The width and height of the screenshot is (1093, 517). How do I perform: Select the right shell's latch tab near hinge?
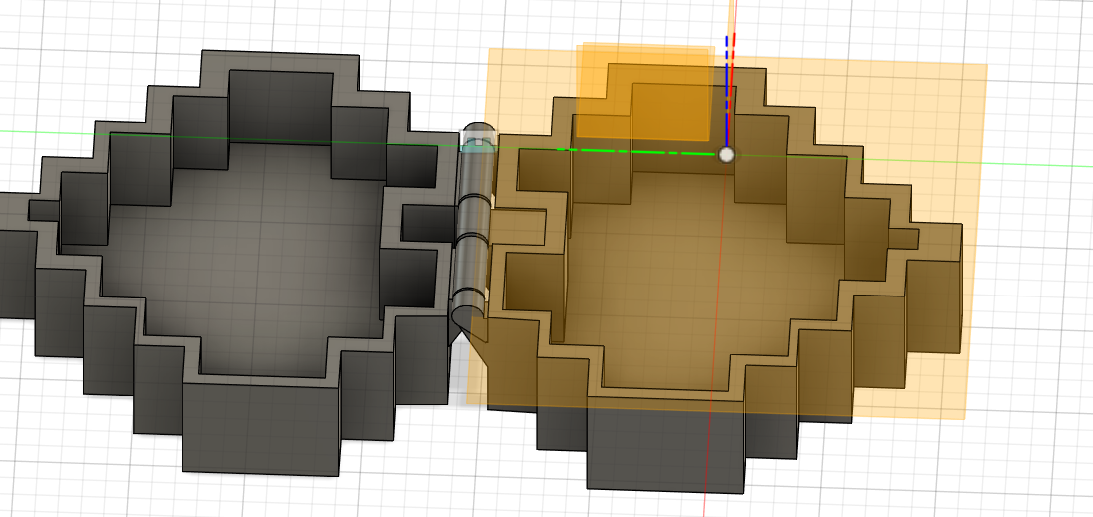click(x=519, y=228)
